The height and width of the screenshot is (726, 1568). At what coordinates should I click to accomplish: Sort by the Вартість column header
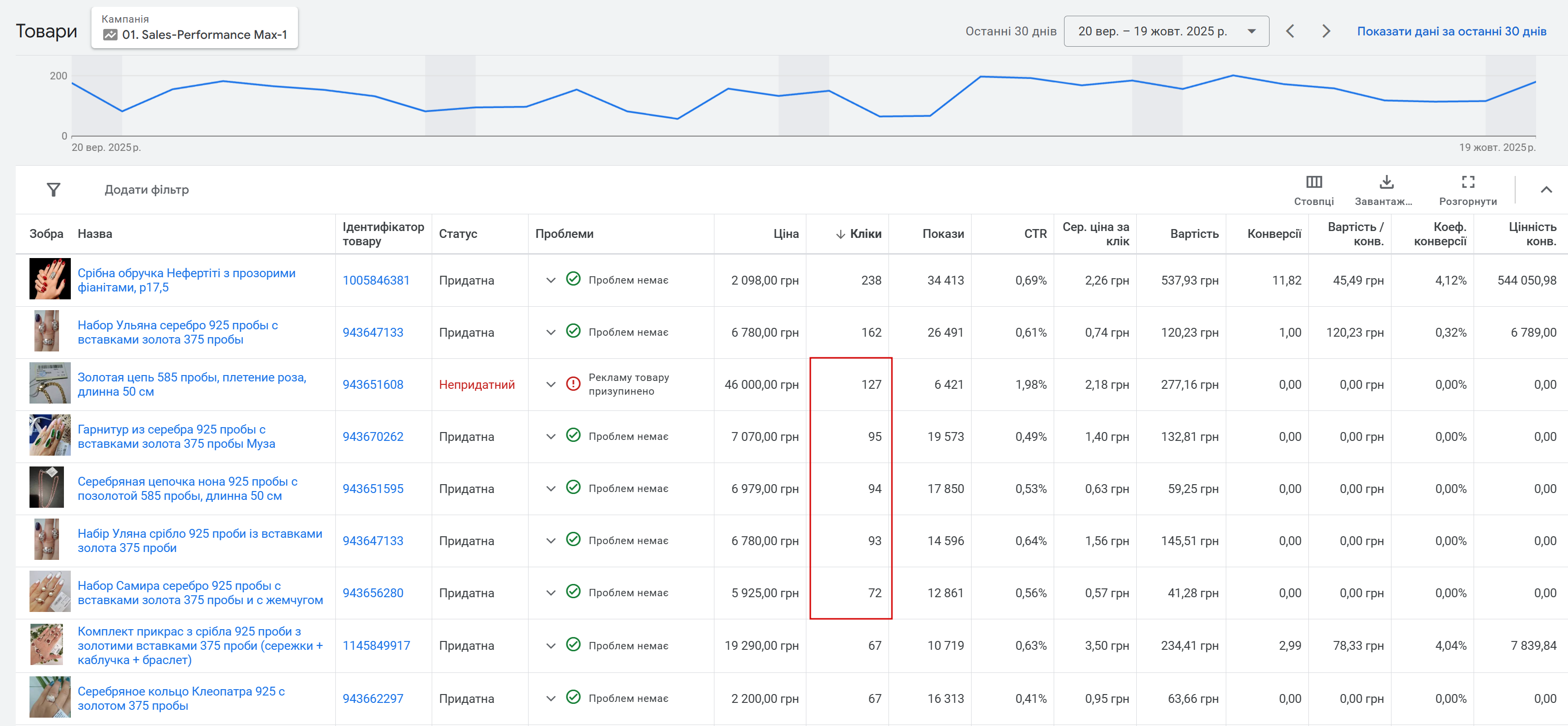pyautogui.click(x=1194, y=233)
